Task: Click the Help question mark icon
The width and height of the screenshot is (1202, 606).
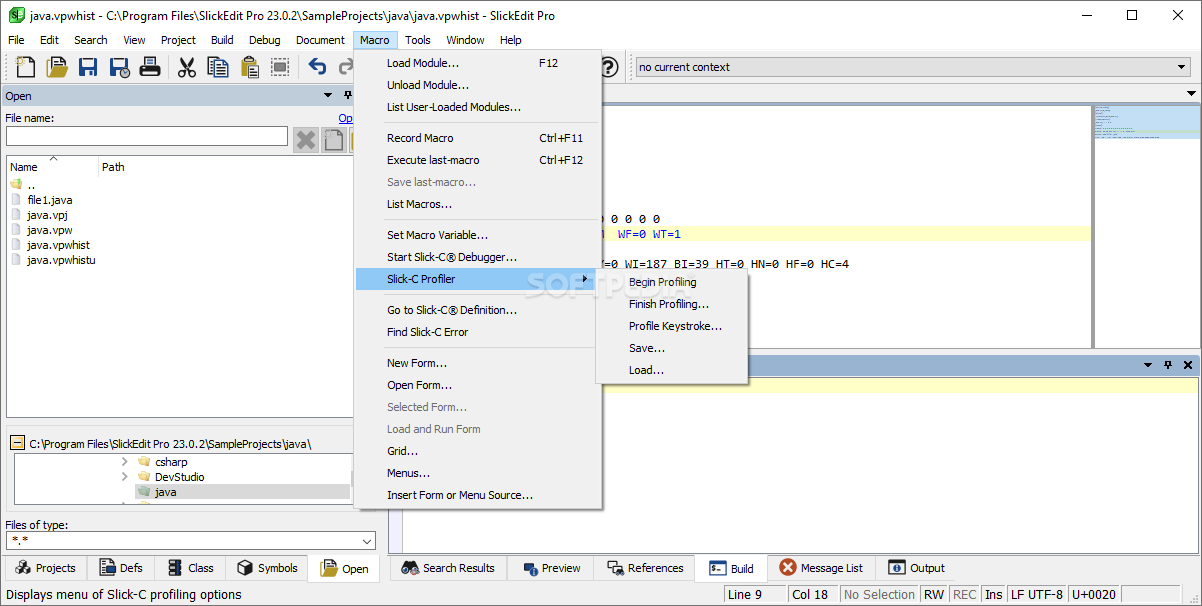Action: click(x=608, y=67)
